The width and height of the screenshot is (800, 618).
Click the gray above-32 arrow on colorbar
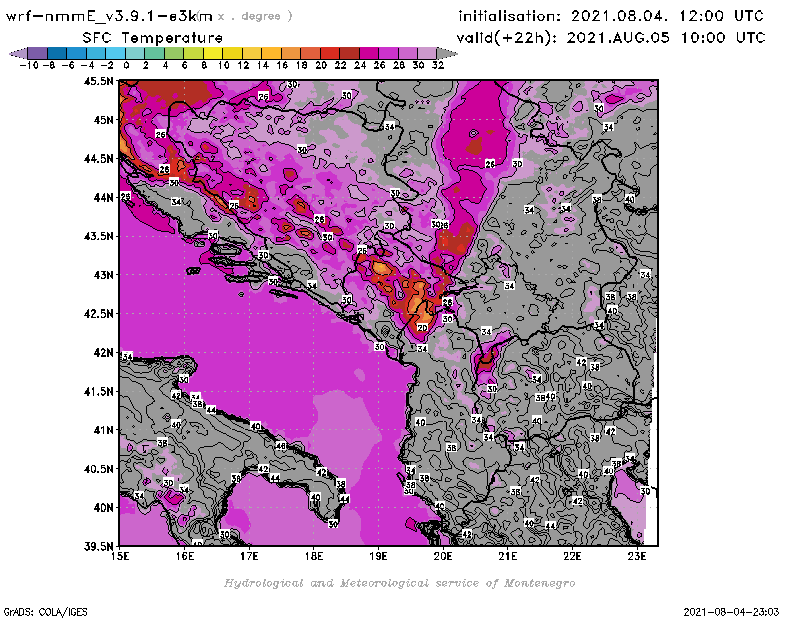coord(447,53)
